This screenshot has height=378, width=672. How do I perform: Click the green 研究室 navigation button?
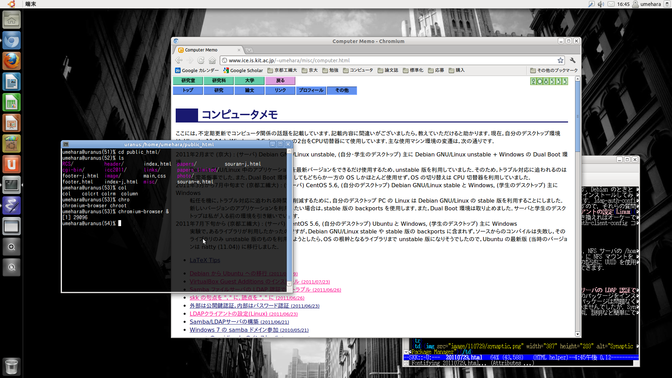click(188, 81)
